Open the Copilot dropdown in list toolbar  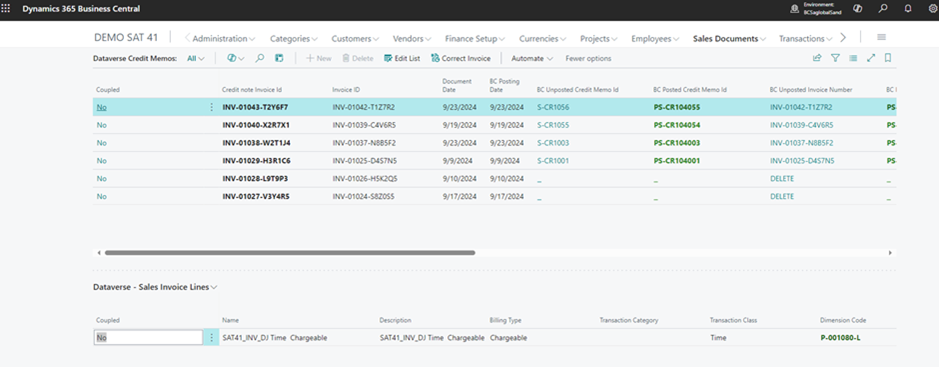click(236, 58)
